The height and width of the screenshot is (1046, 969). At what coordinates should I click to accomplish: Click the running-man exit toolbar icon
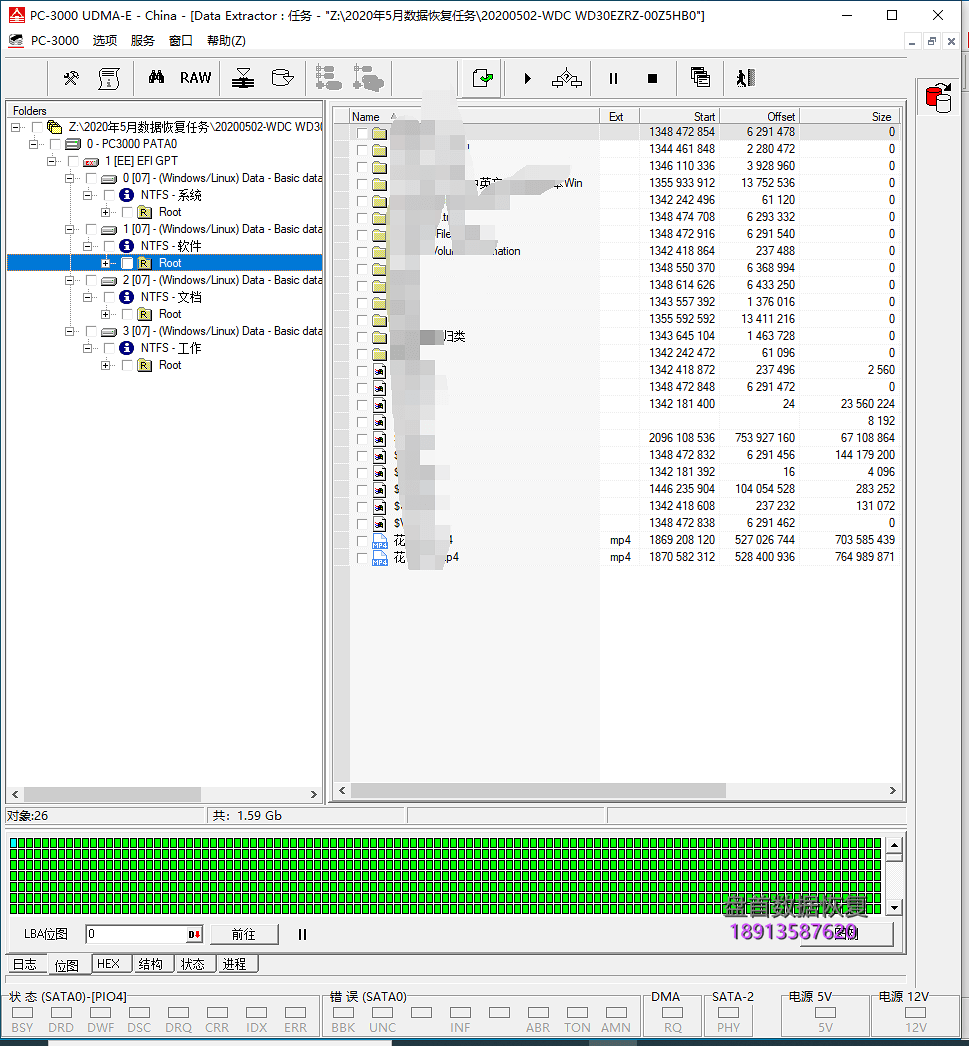coord(745,78)
